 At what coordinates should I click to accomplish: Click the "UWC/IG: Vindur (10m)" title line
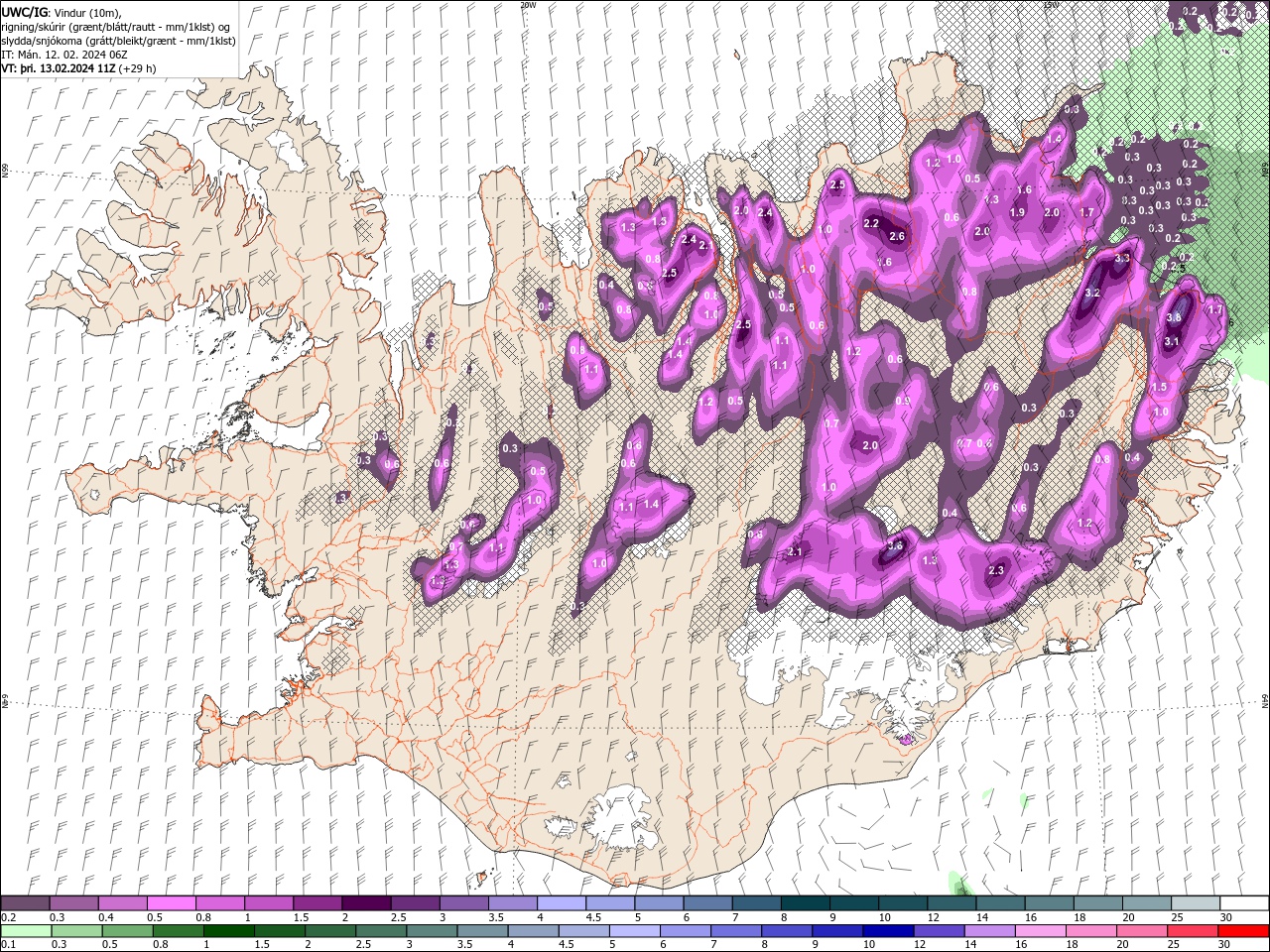click(x=62, y=12)
